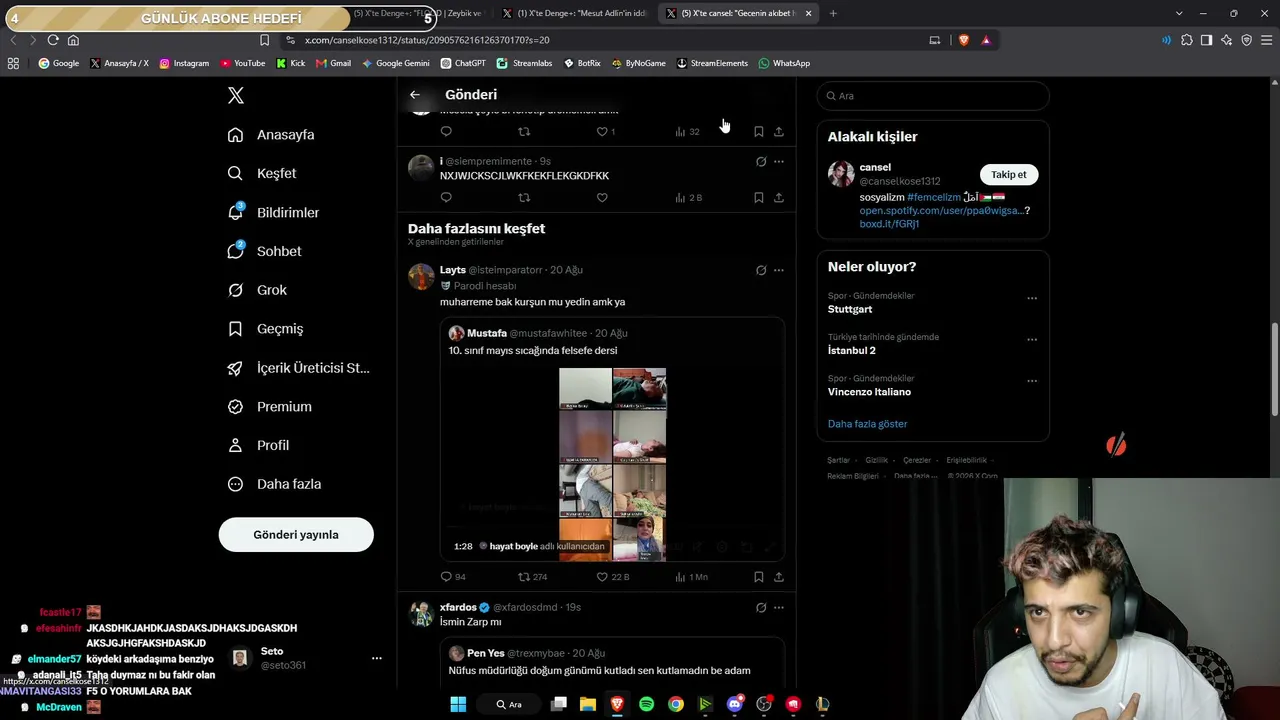Open the Windows Start menu
This screenshot has width=1280, height=720.
458,705
